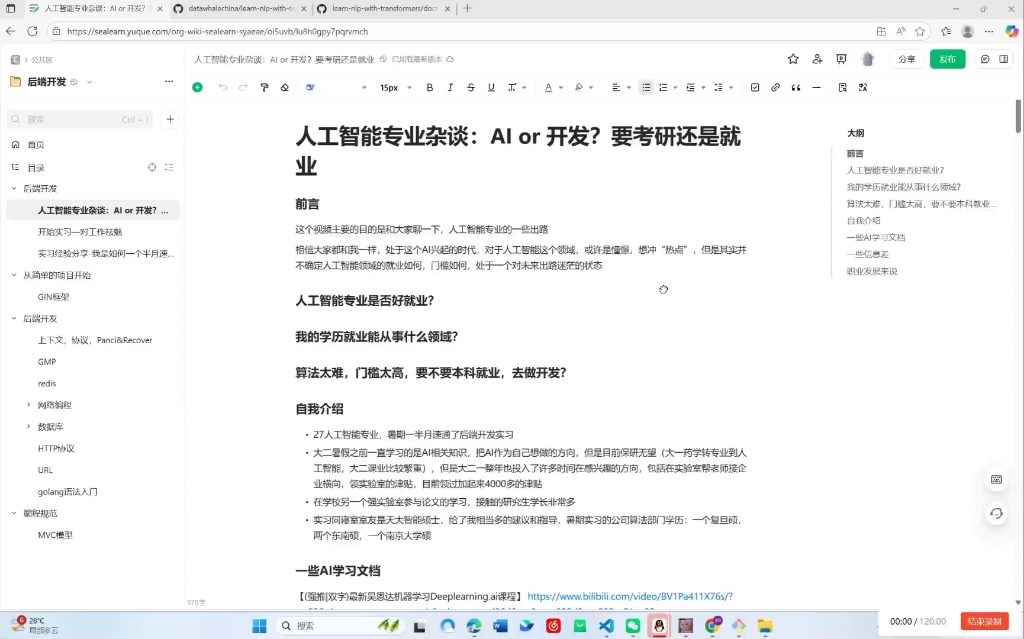Apply the font color A swatch
The image size is (1024, 639).
(549, 88)
